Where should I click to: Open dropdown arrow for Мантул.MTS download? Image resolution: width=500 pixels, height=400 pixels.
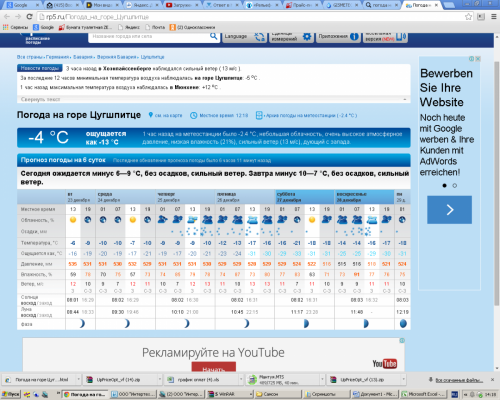click(x=322, y=379)
